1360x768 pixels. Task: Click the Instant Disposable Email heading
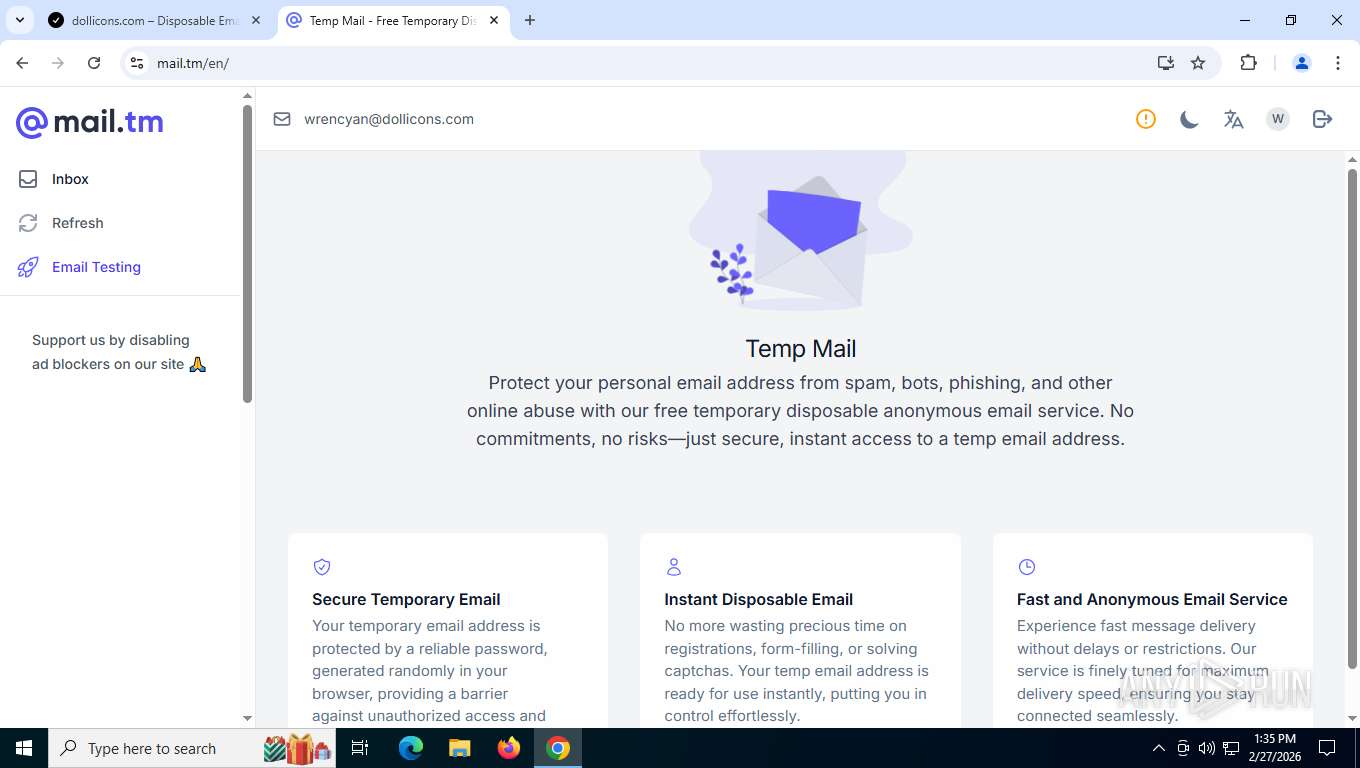[x=759, y=599]
